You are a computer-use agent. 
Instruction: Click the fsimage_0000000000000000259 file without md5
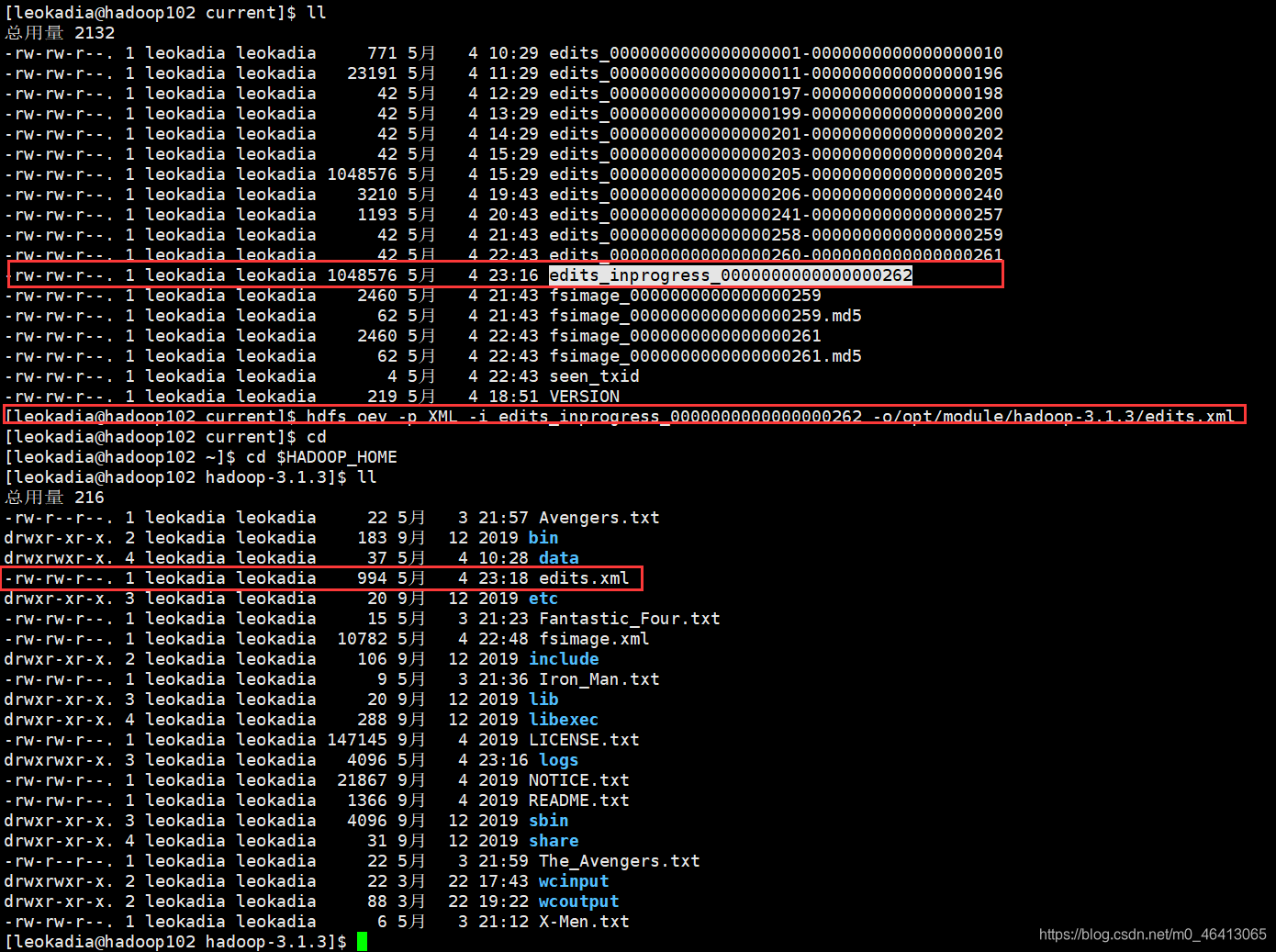pos(685,296)
